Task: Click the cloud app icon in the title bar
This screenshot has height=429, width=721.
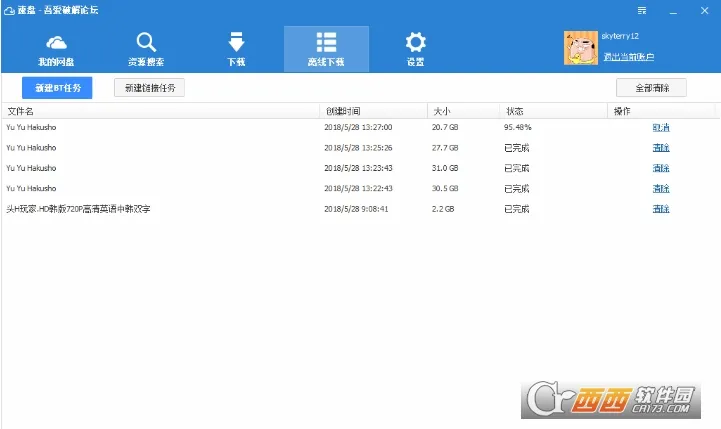Action: (x=9, y=11)
